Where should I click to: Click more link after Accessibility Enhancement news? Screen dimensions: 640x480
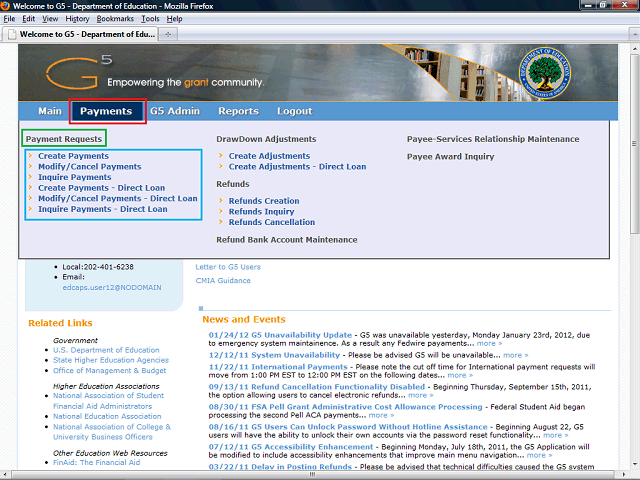539,455
